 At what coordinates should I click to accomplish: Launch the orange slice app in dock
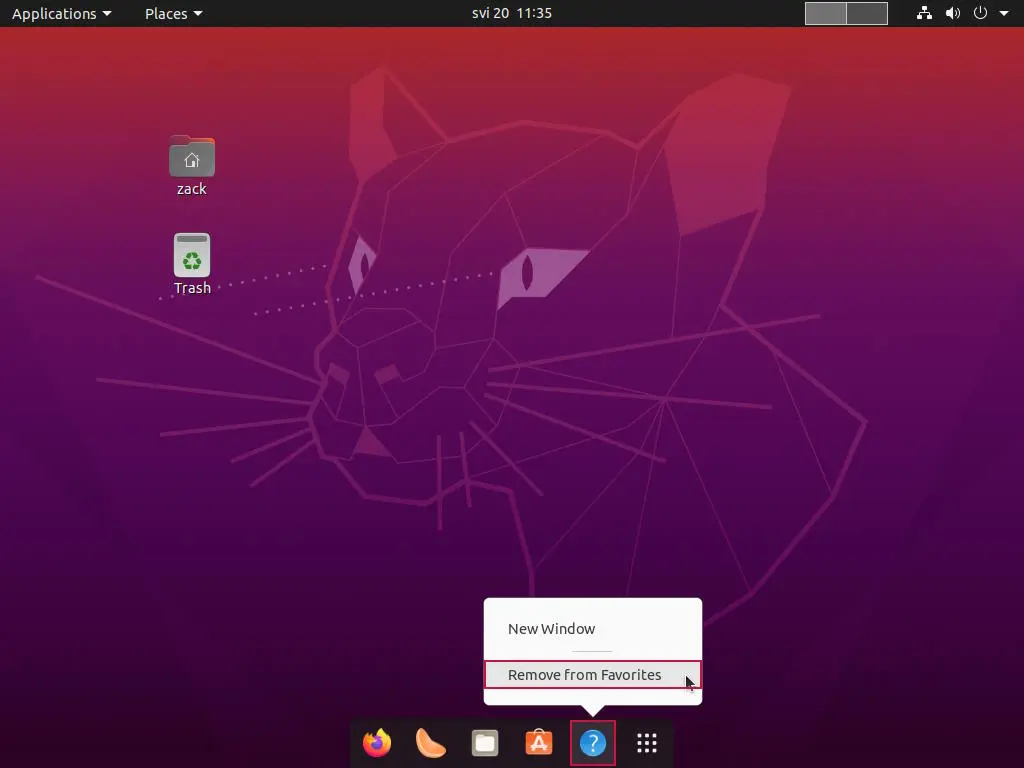point(430,743)
